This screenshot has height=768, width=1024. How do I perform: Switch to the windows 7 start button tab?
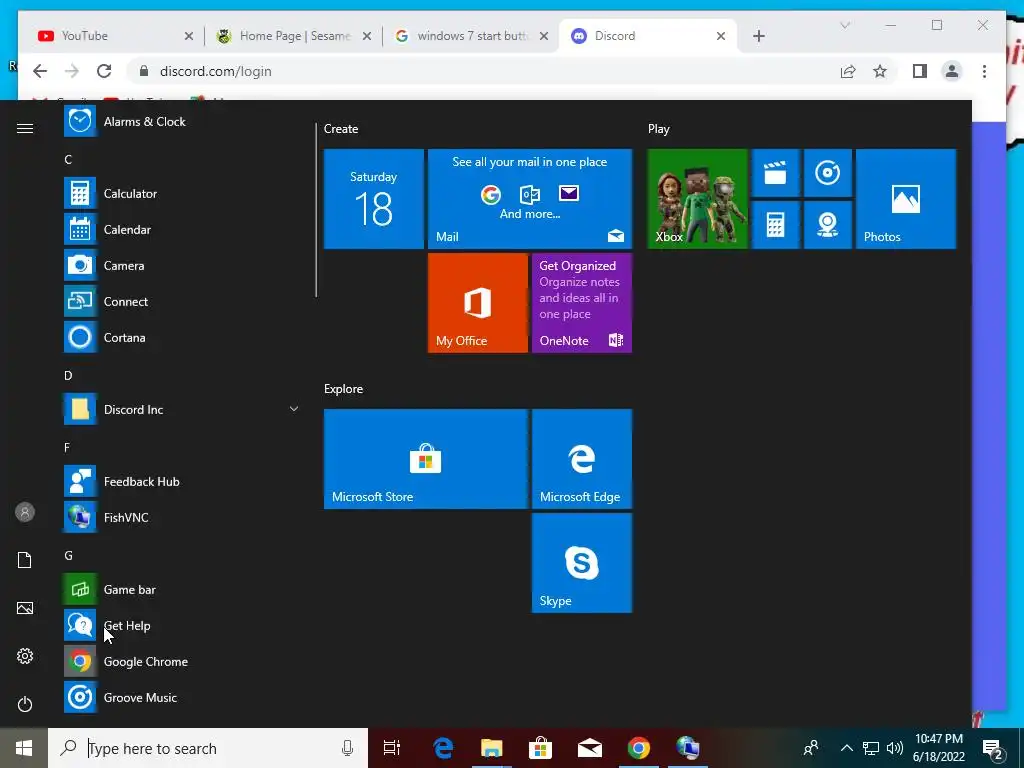point(472,36)
